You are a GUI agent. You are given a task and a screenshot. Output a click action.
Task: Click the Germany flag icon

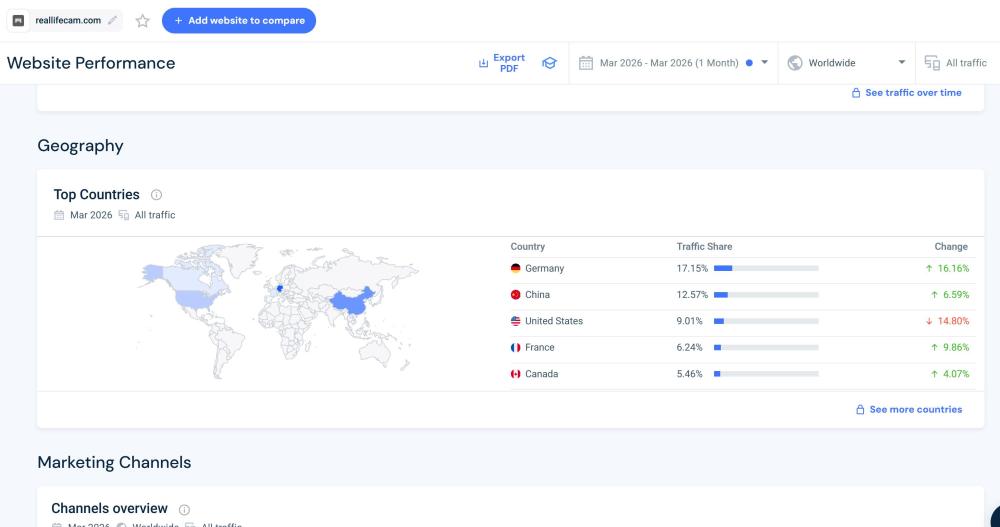point(516,269)
